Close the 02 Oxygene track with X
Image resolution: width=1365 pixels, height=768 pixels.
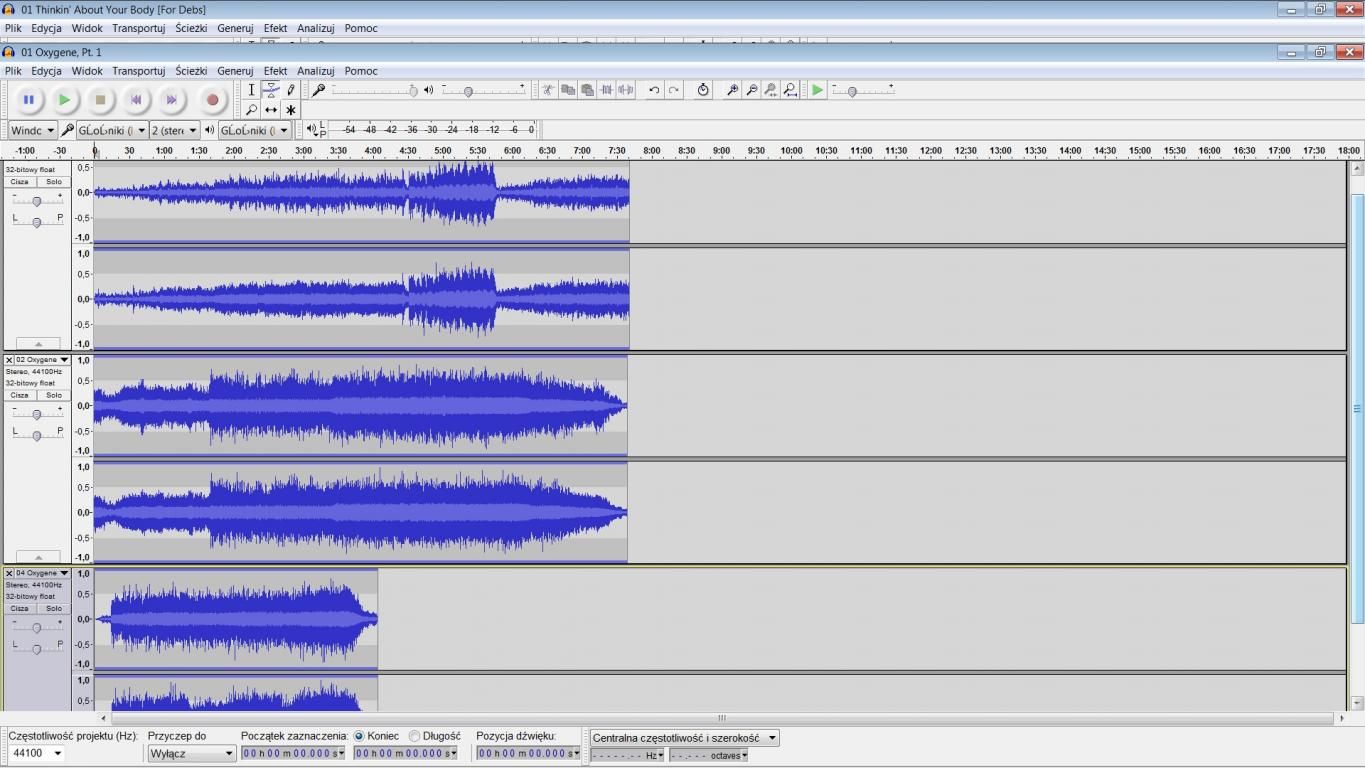[x=9, y=360]
